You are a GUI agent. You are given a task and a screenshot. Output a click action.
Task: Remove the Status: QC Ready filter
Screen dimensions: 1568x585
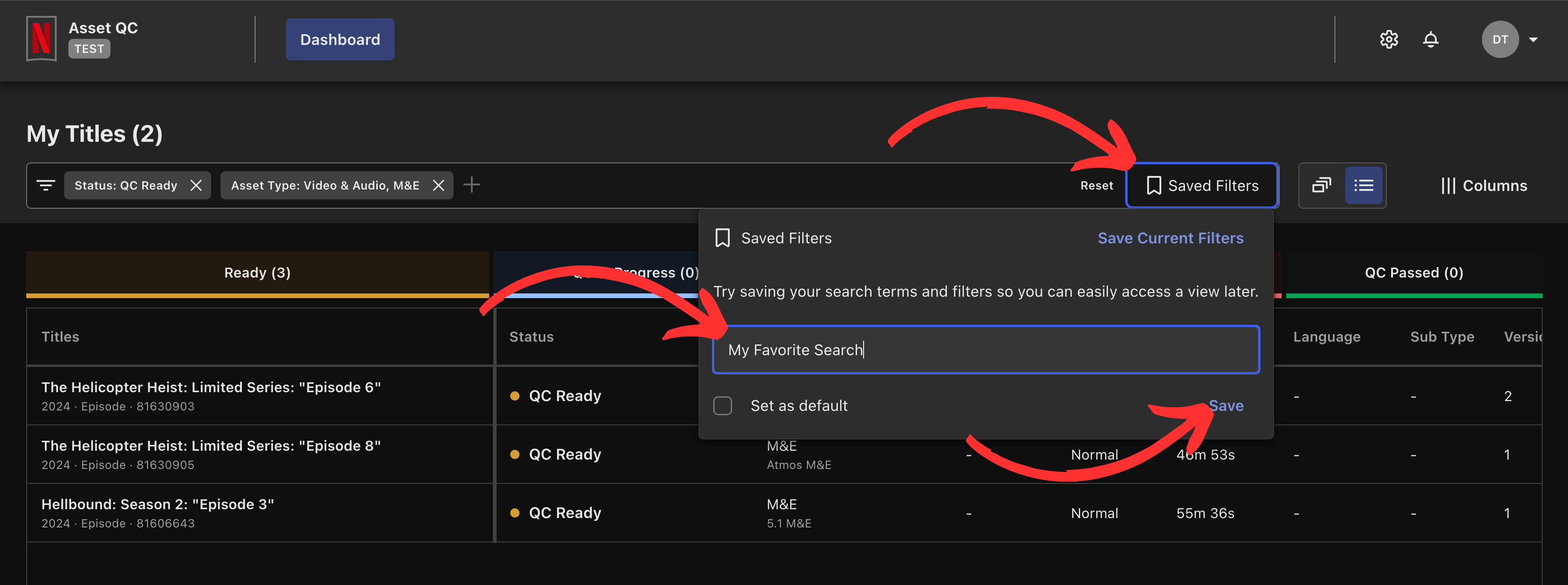point(196,185)
